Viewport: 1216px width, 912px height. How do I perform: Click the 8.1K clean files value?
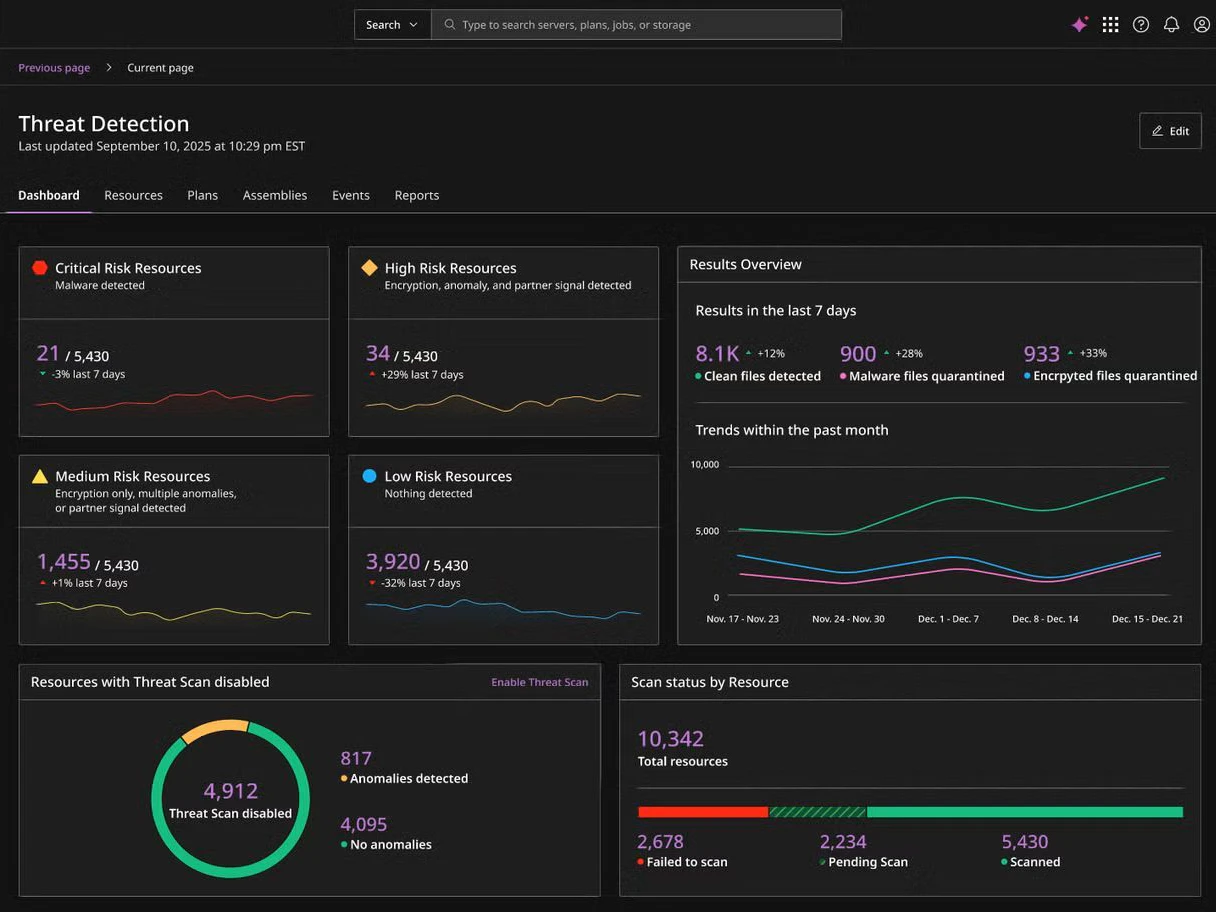pyautogui.click(x=717, y=354)
